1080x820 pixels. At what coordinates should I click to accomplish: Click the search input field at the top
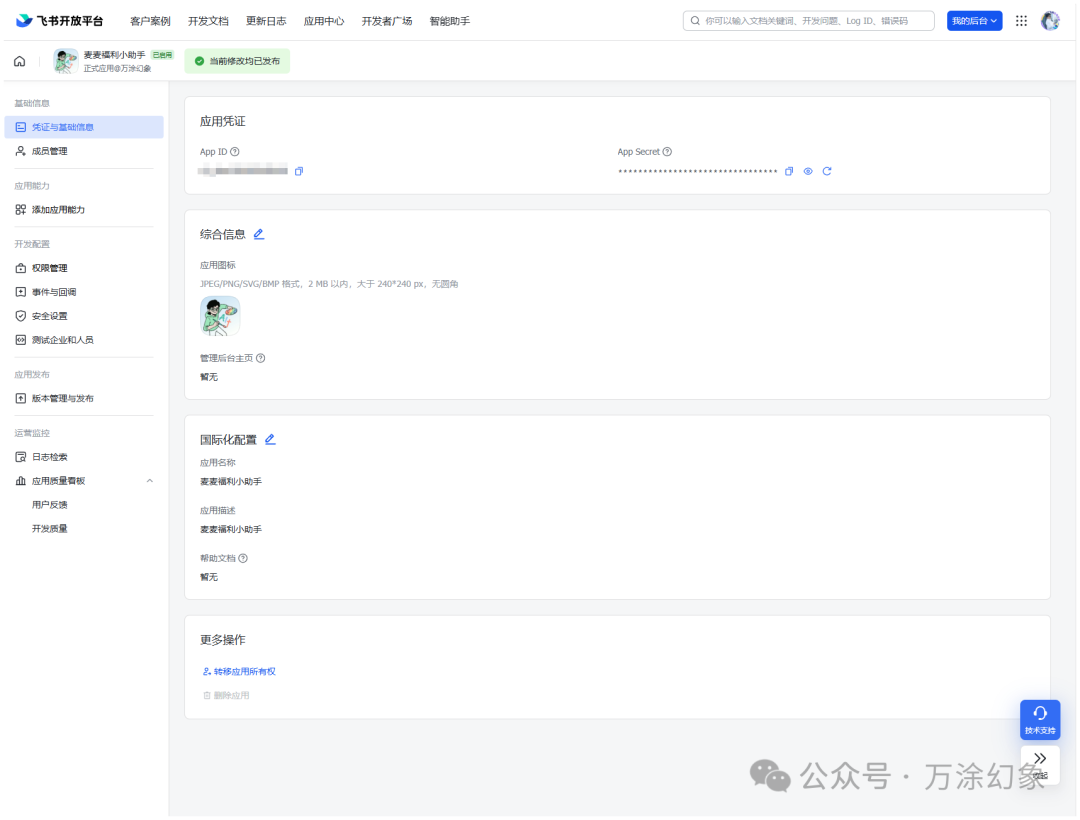coord(810,20)
